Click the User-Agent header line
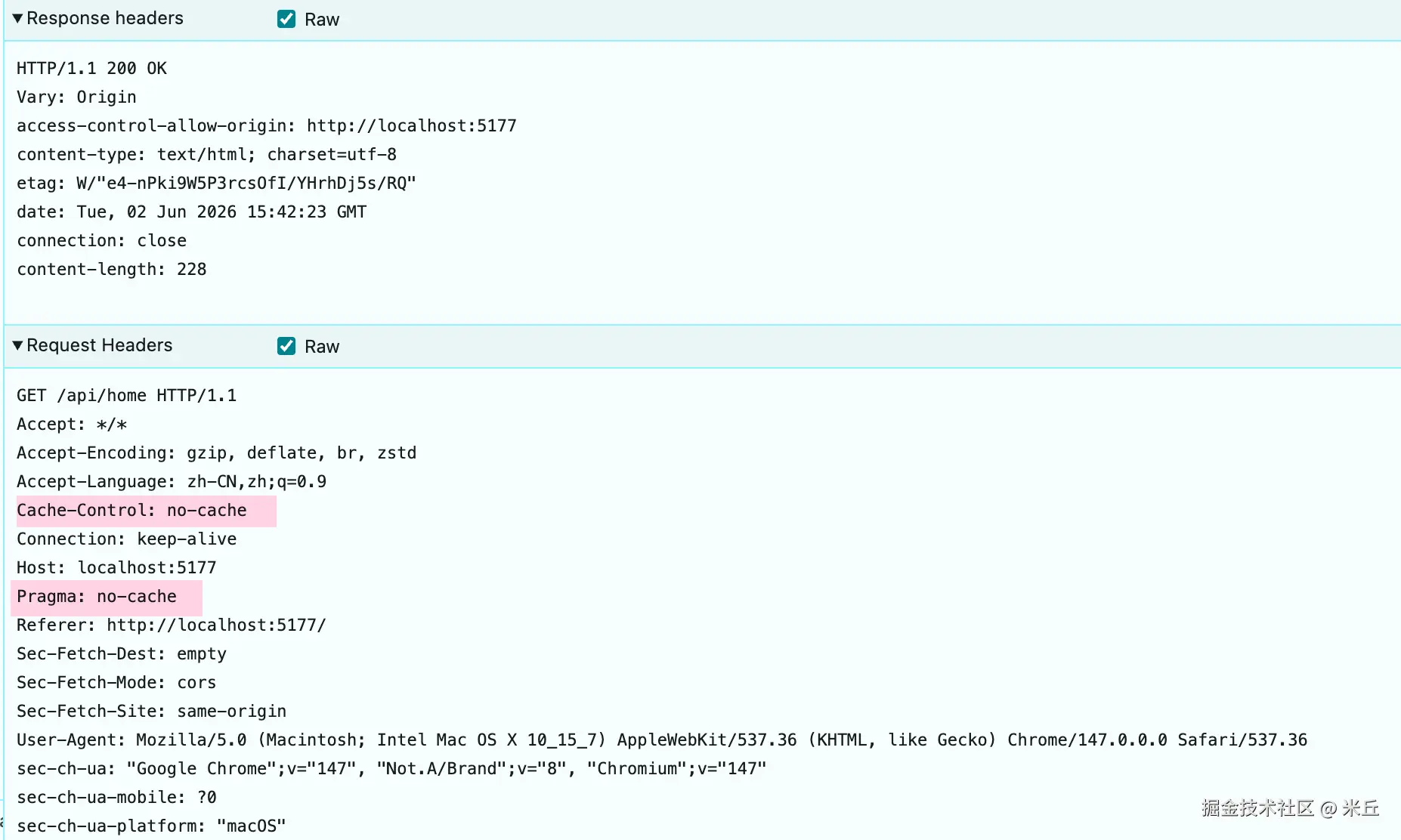The height and width of the screenshot is (840, 1401). [x=662, y=740]
